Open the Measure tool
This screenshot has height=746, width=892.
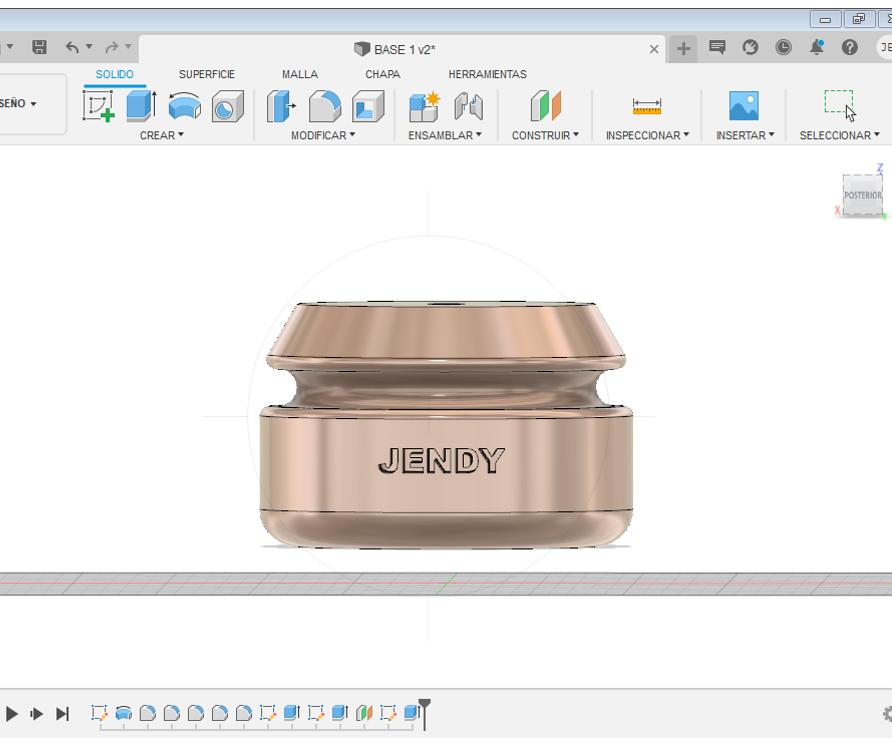click(647, 105)
